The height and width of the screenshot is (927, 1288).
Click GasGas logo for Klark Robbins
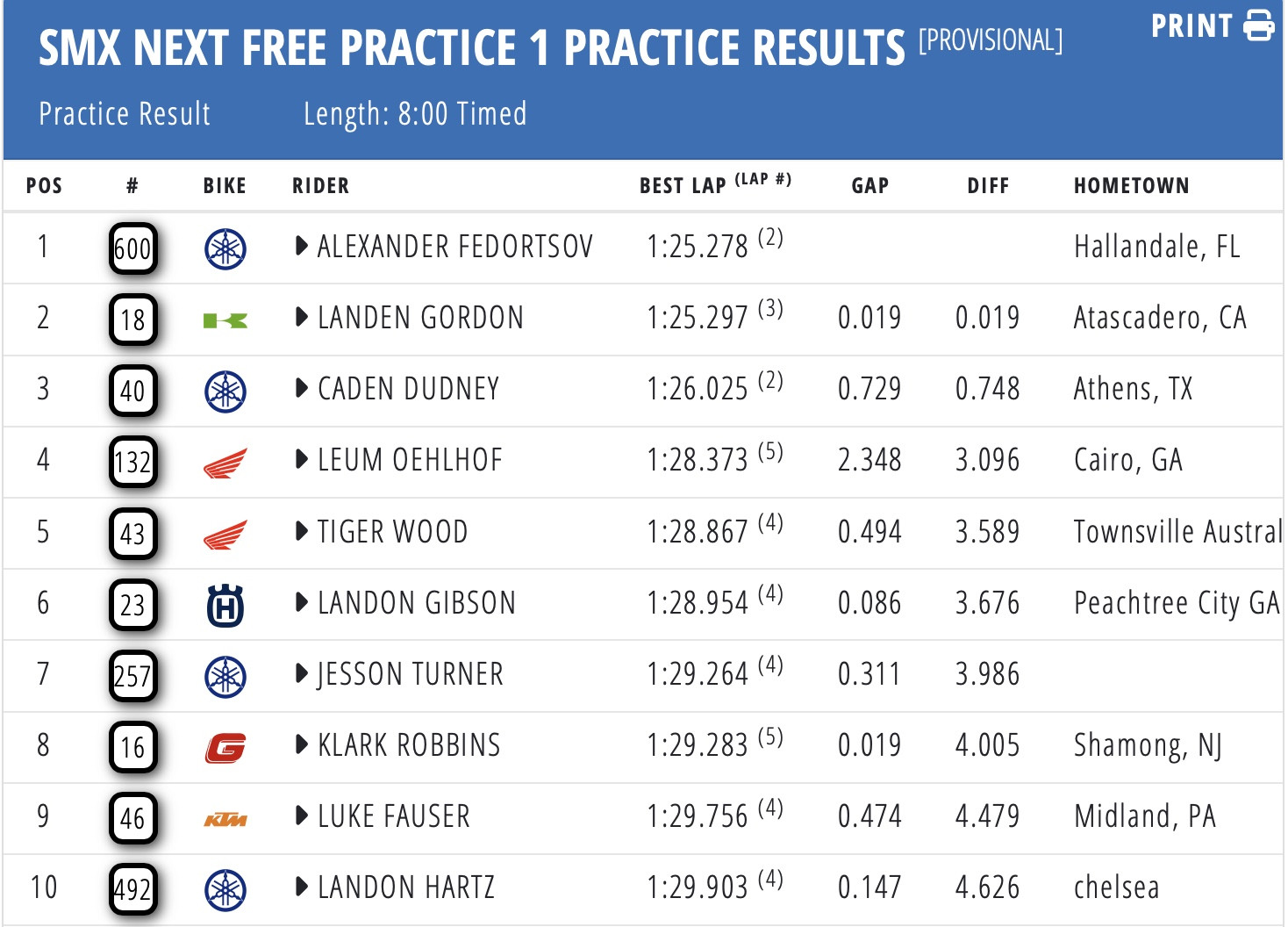pyautogui.click(x=225, y=748)
